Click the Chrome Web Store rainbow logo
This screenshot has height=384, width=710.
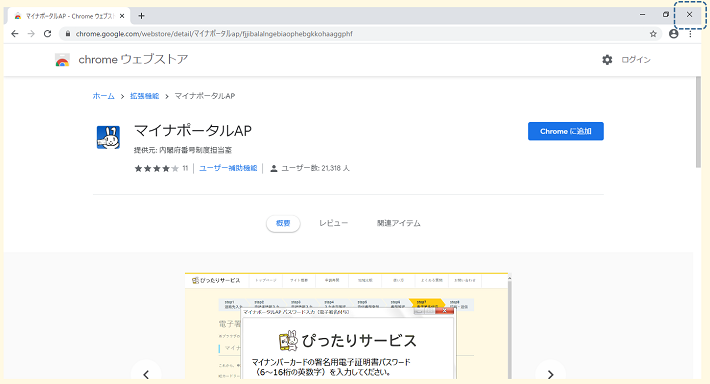62,60
